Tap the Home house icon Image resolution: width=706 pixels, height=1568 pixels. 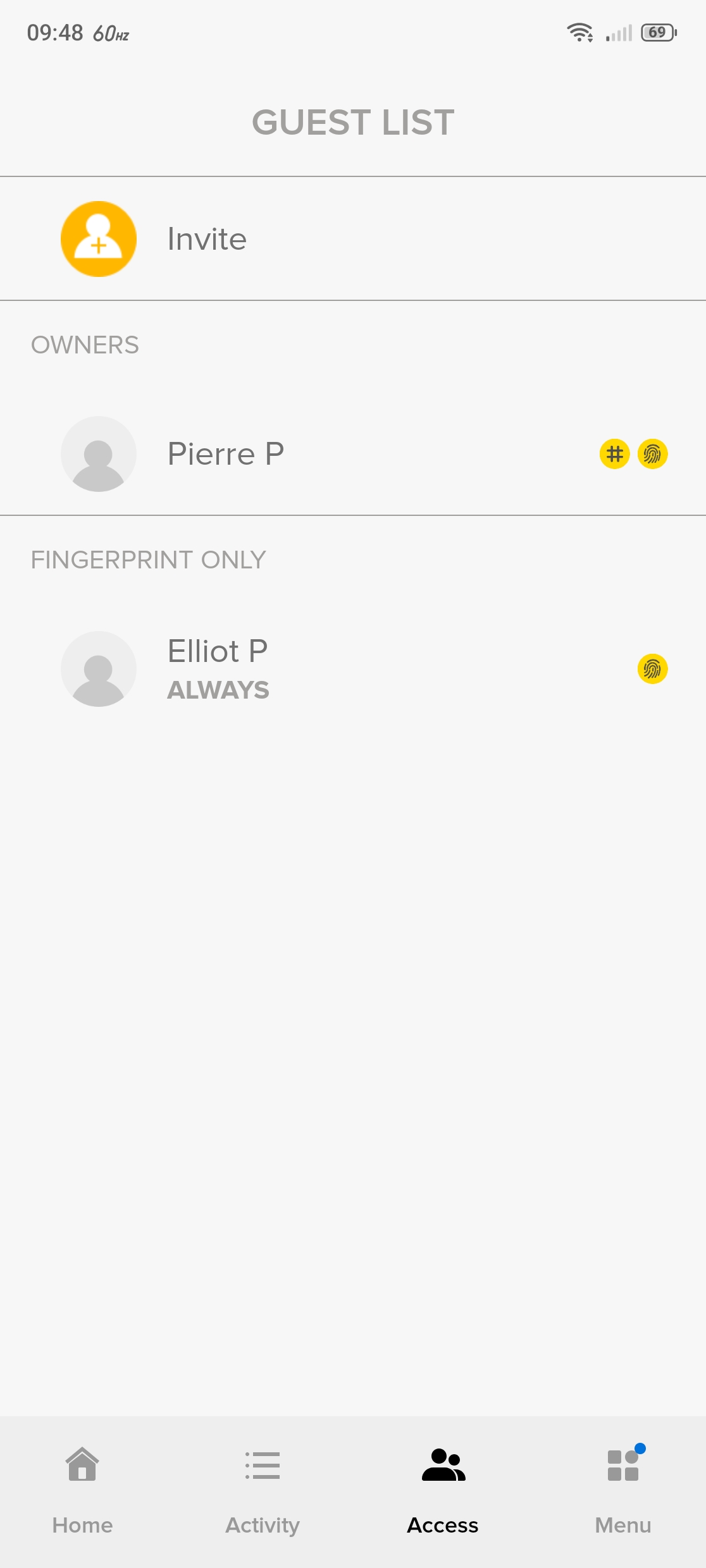pos(82,1464)
